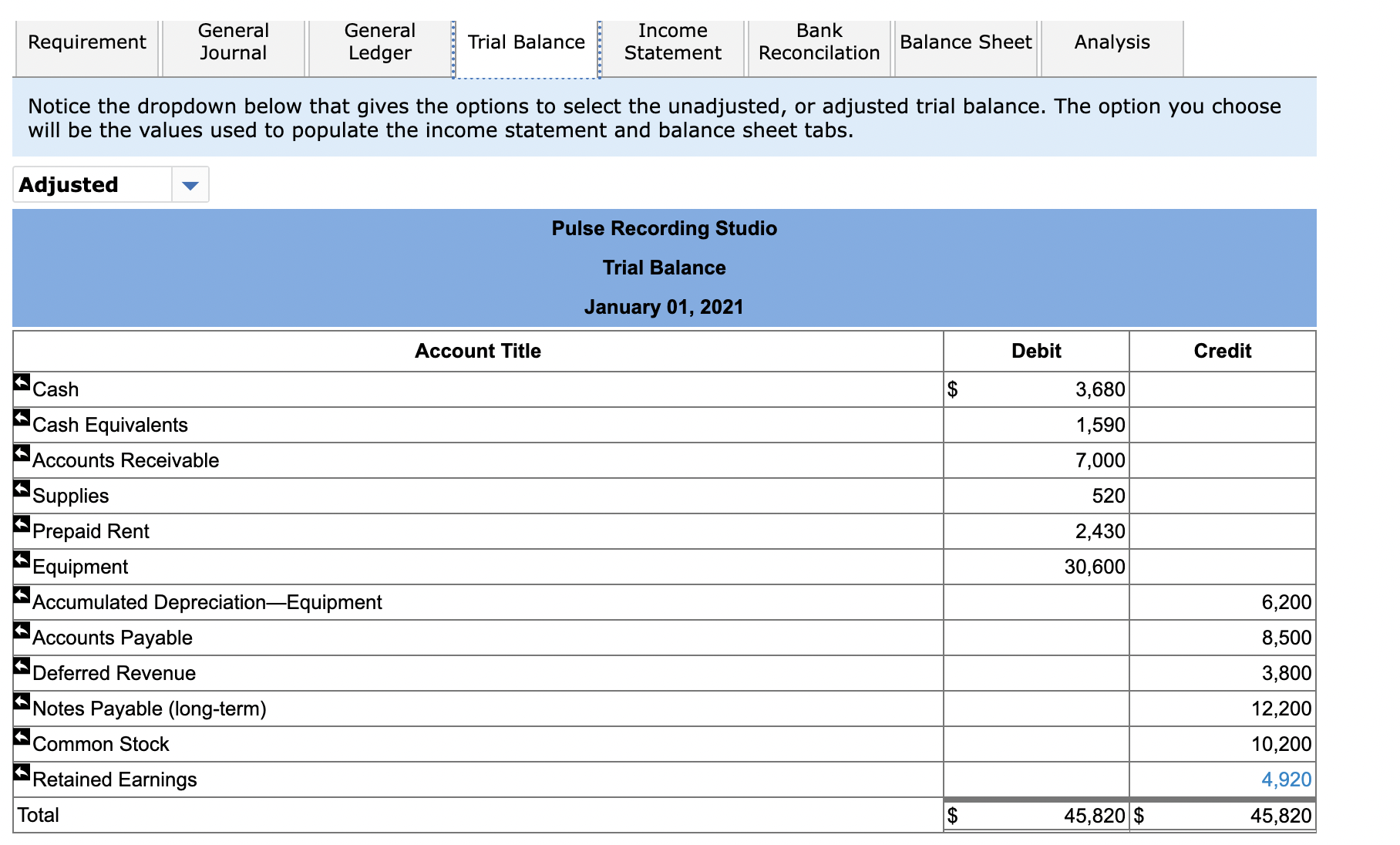The width and height of the screenshot is (1400, 845).
Task: Click the Pulse Recording Studio heading
Action: click(x=665, y=228)
